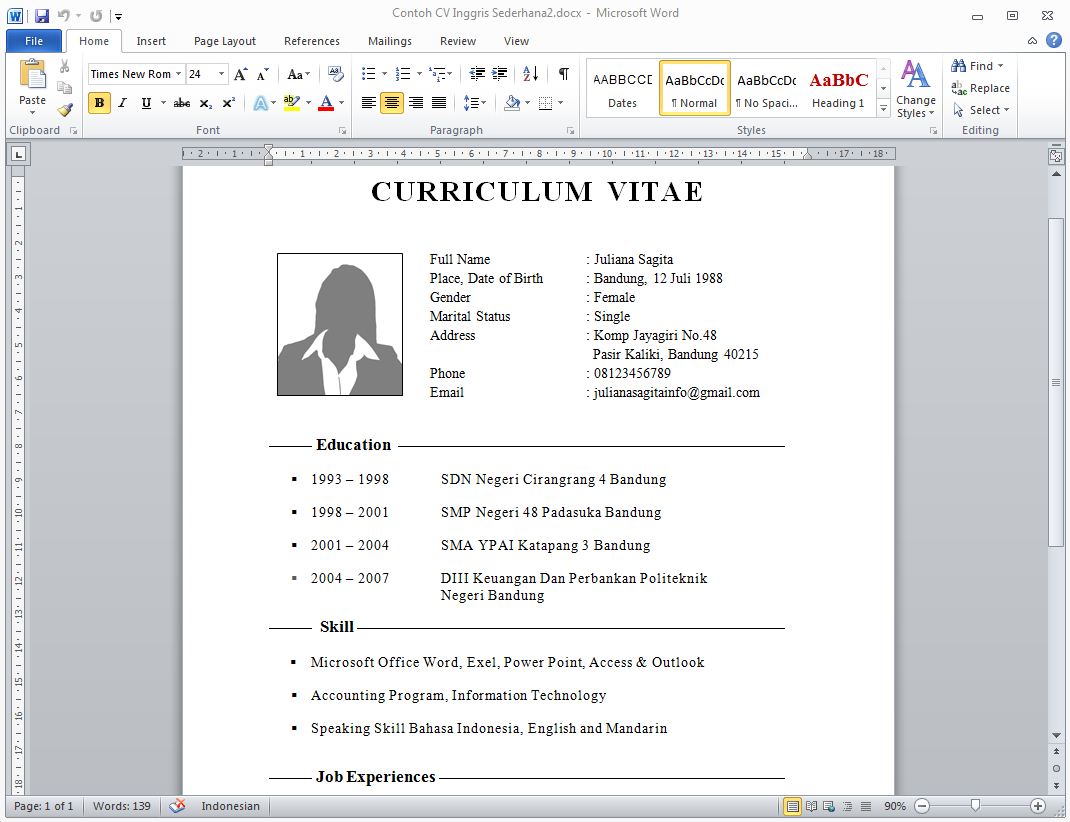Decrease indent of the paragraph
This screenshot has height=822, width=1070.
477,74
